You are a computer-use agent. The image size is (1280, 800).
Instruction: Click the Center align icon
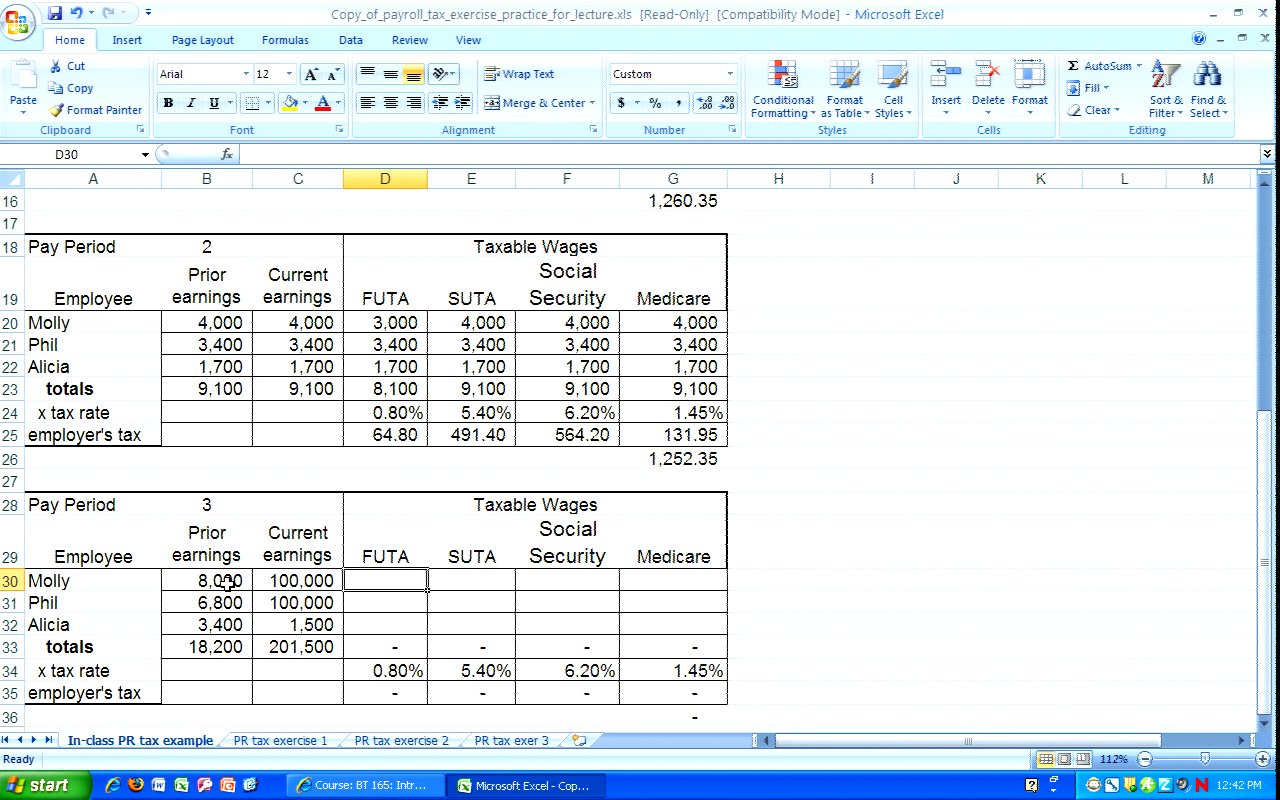click(x=391, y=103)
